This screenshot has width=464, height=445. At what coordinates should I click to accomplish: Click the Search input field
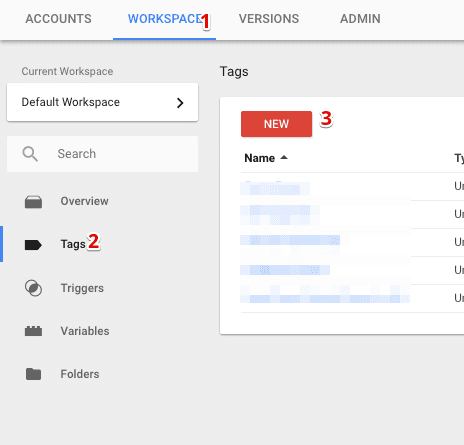click(102, 154)
